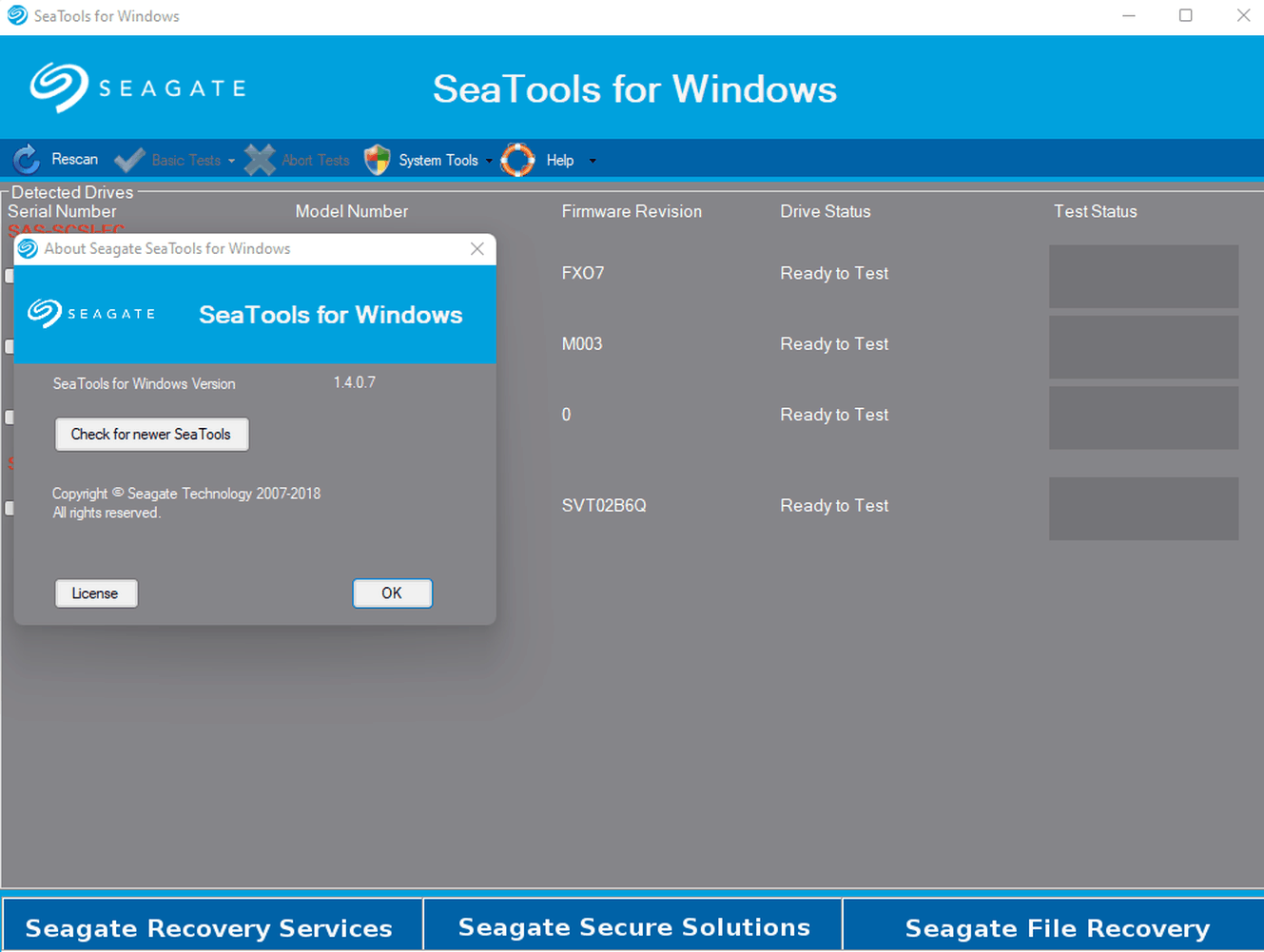Open Seagate File Recovery banner
The width and height of the screenshot is (1264, 952).
(1055, 925)
